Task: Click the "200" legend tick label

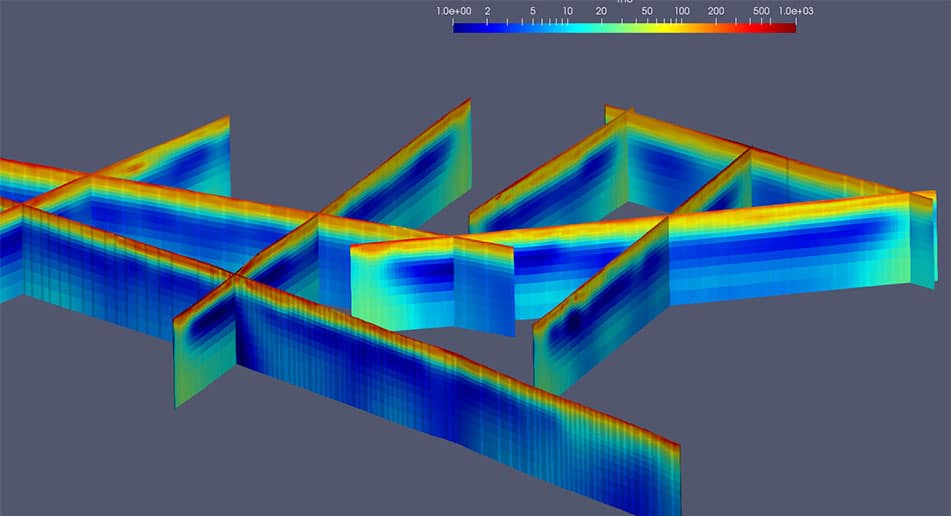Action: 716,11
